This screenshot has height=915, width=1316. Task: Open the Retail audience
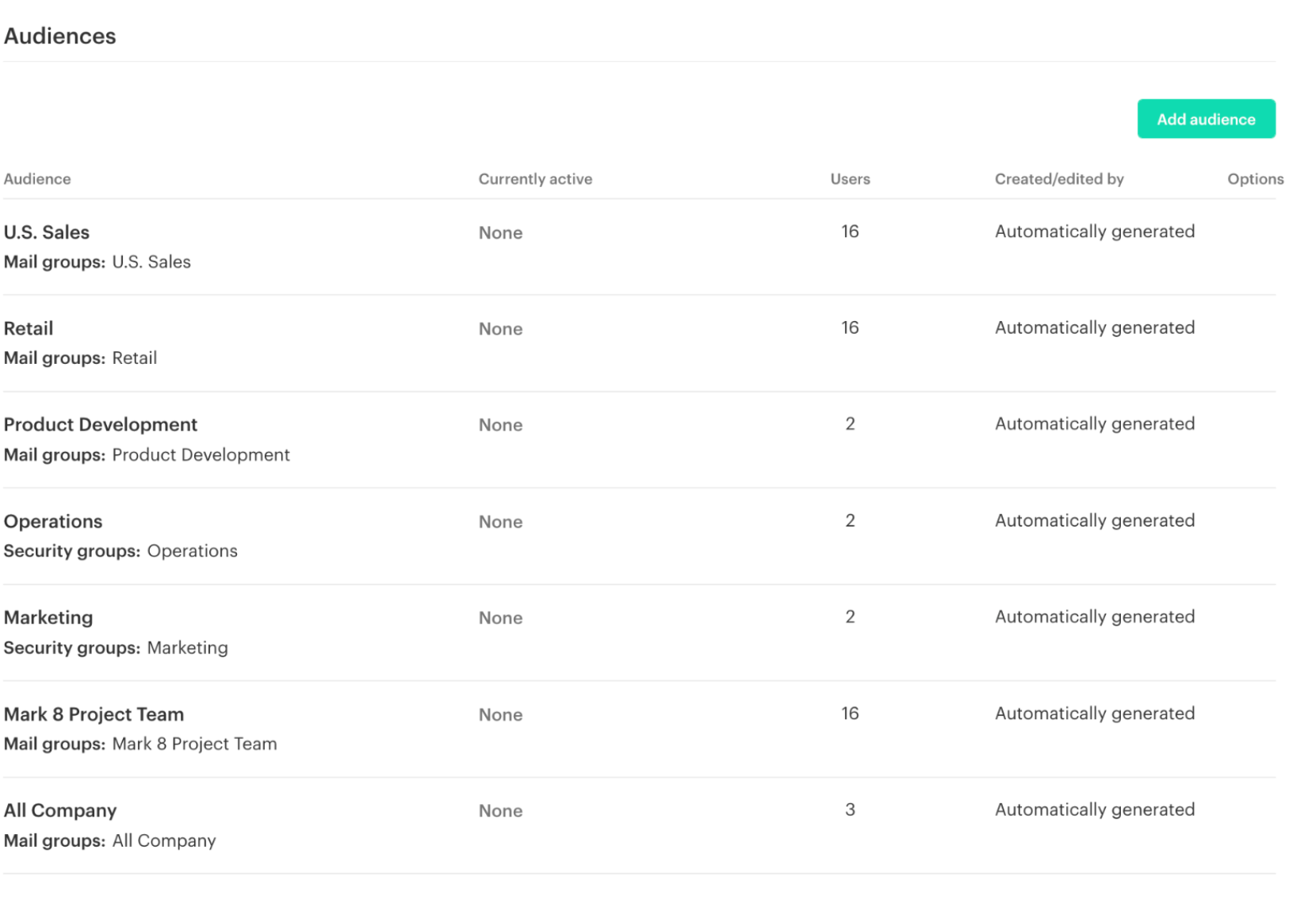(28, 327)
